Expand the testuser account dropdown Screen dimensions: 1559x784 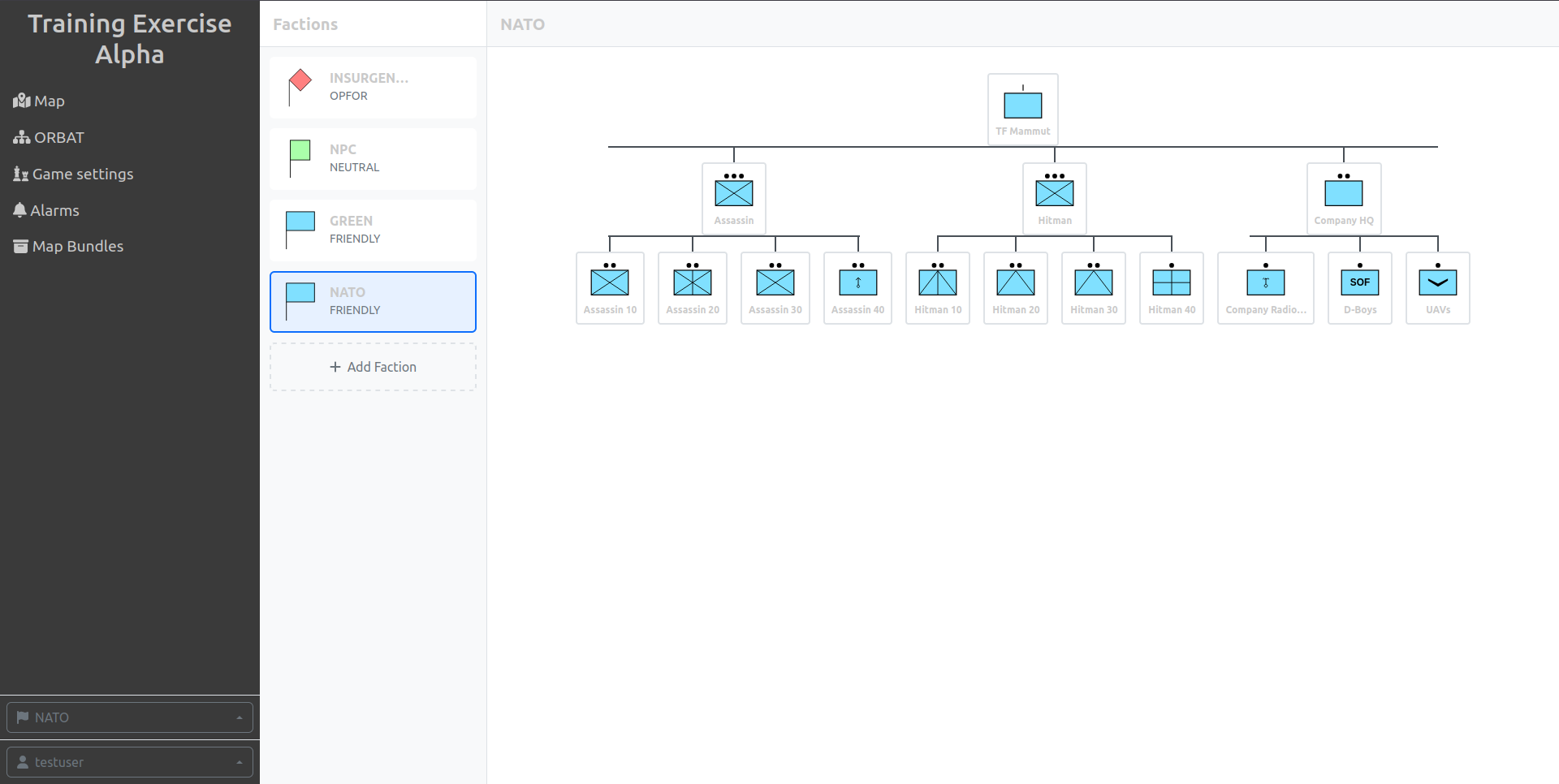130,762
